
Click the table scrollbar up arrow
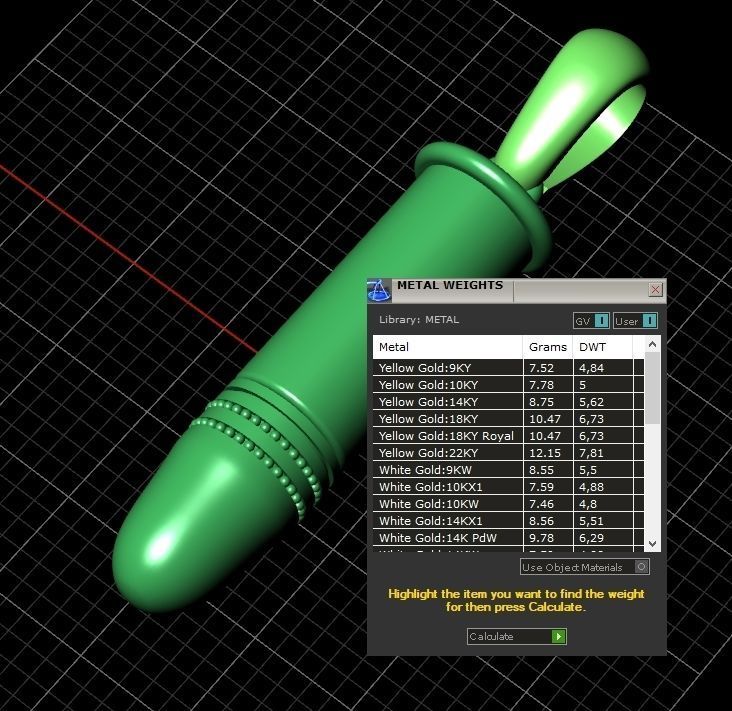coord(653,345)
